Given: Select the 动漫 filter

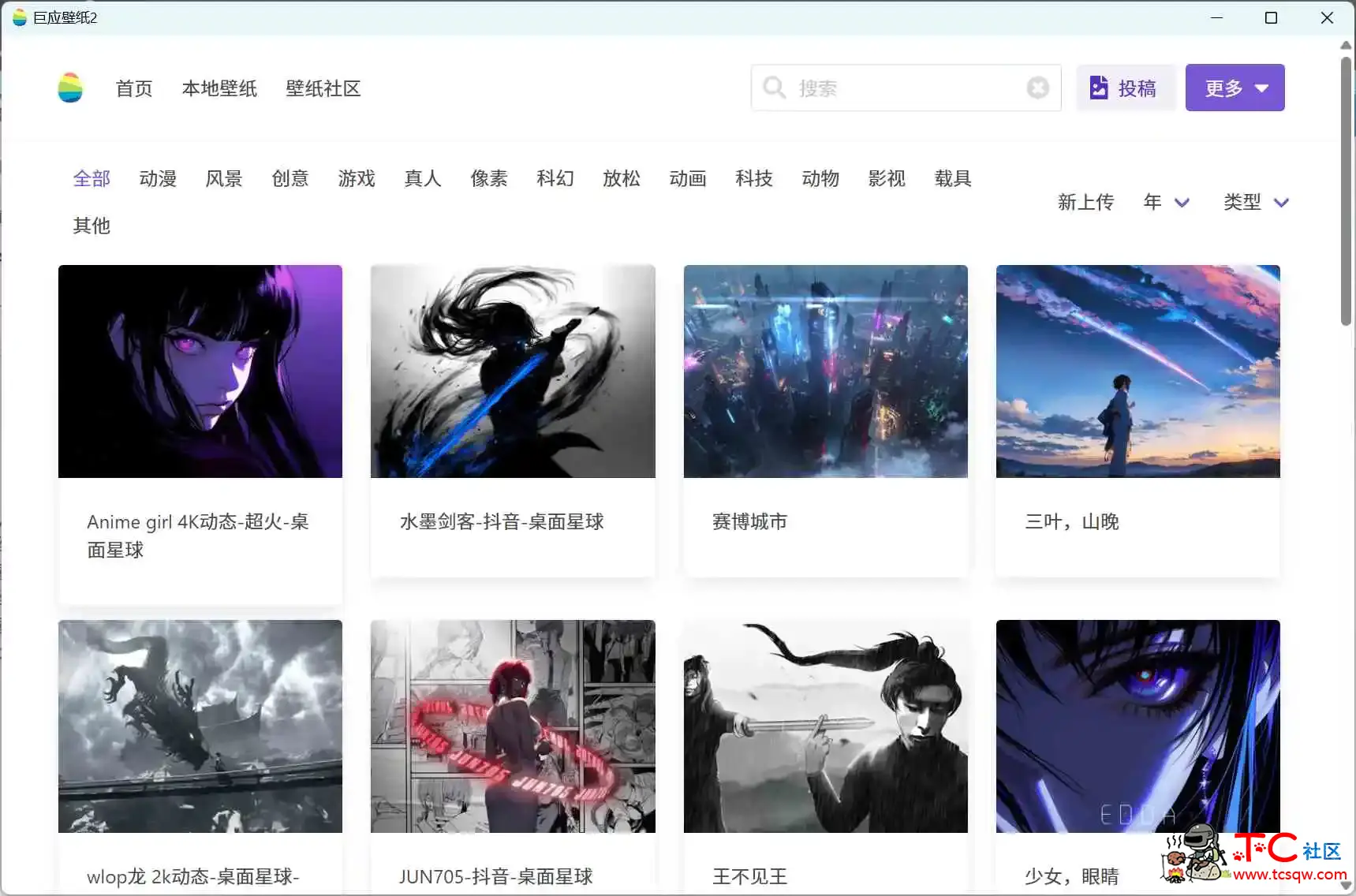Looking at the screenshot, I should [x=157, y=178].
